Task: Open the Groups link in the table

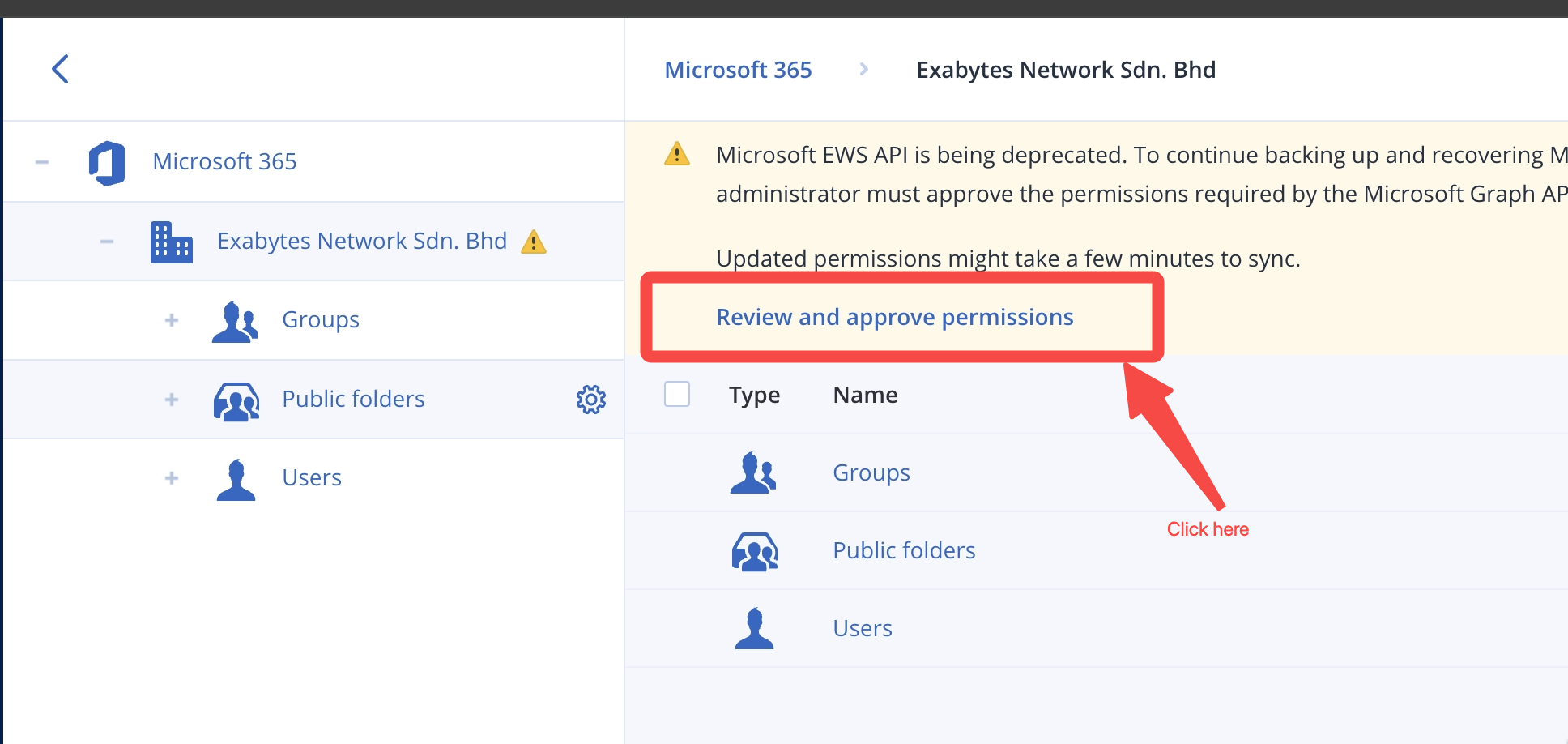Action: 871,472
